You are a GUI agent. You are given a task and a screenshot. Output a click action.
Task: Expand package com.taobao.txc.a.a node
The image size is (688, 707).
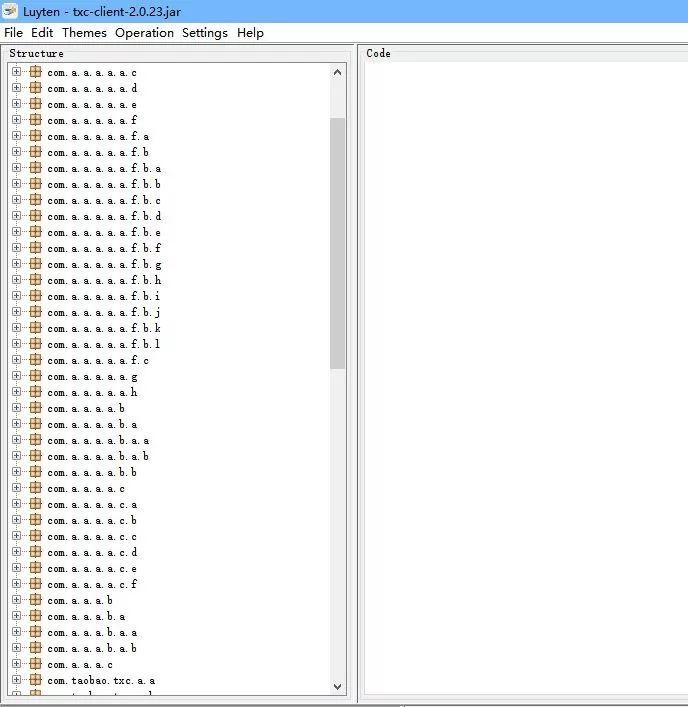click(x=17, y=680)
